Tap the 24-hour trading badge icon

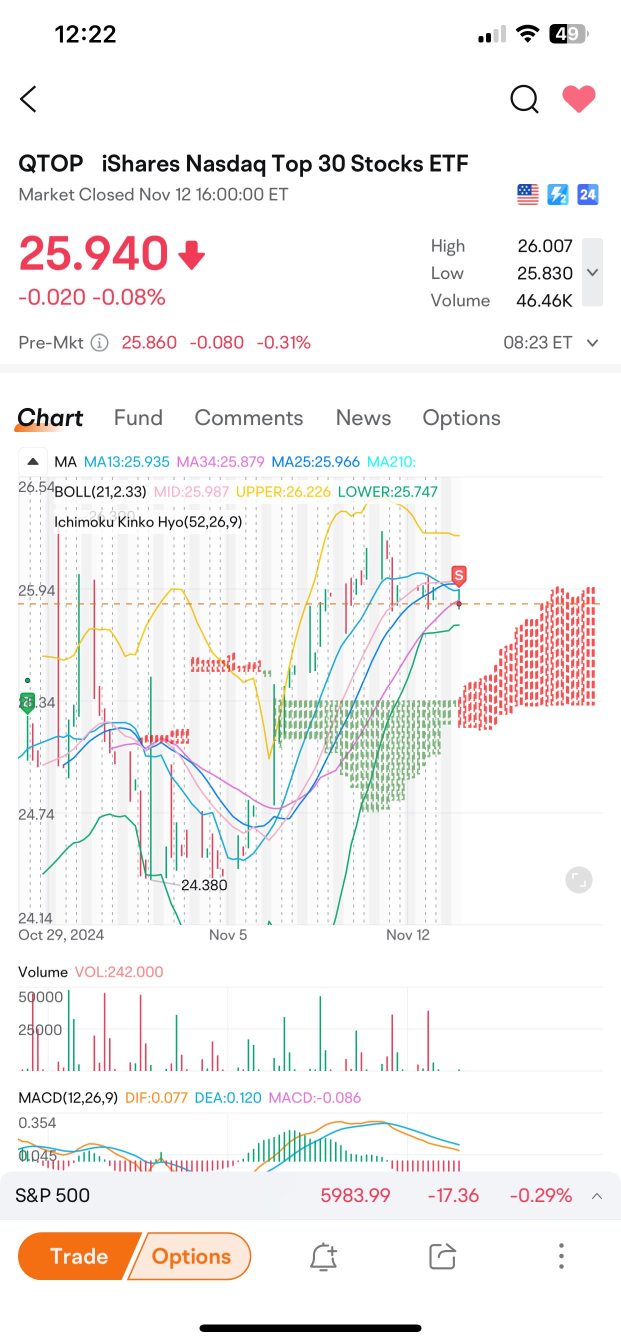pos(587,194)
